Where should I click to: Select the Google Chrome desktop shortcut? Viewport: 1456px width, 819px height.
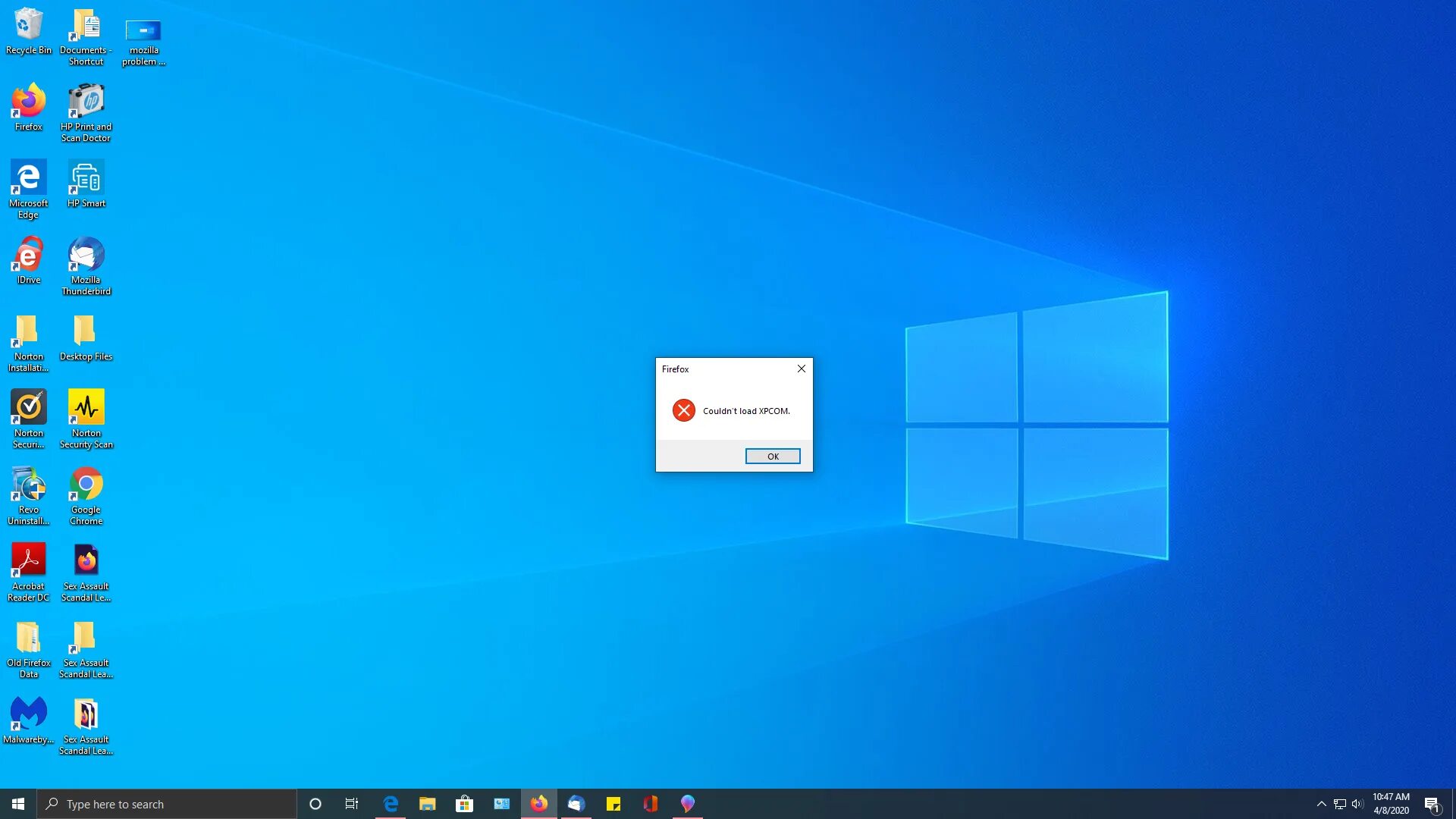click(x=86, y=496)
